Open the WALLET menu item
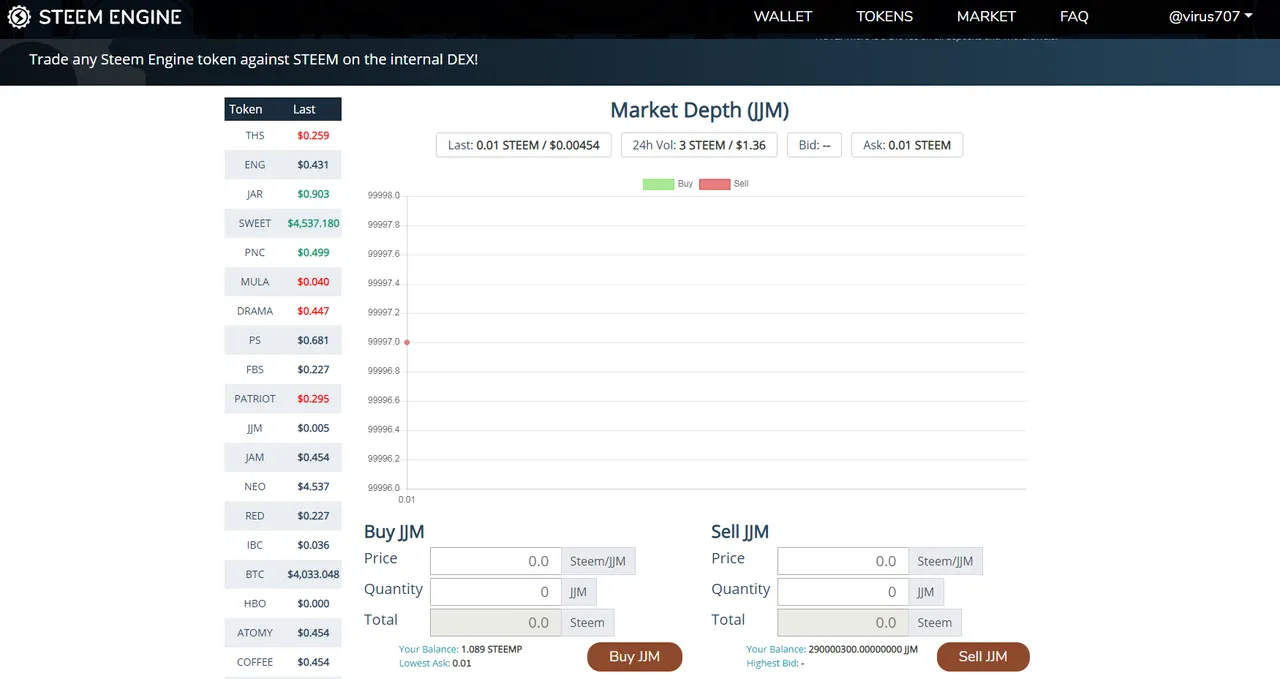Image resolution: width=1280 pixels, height=679 pixels. 783,17
